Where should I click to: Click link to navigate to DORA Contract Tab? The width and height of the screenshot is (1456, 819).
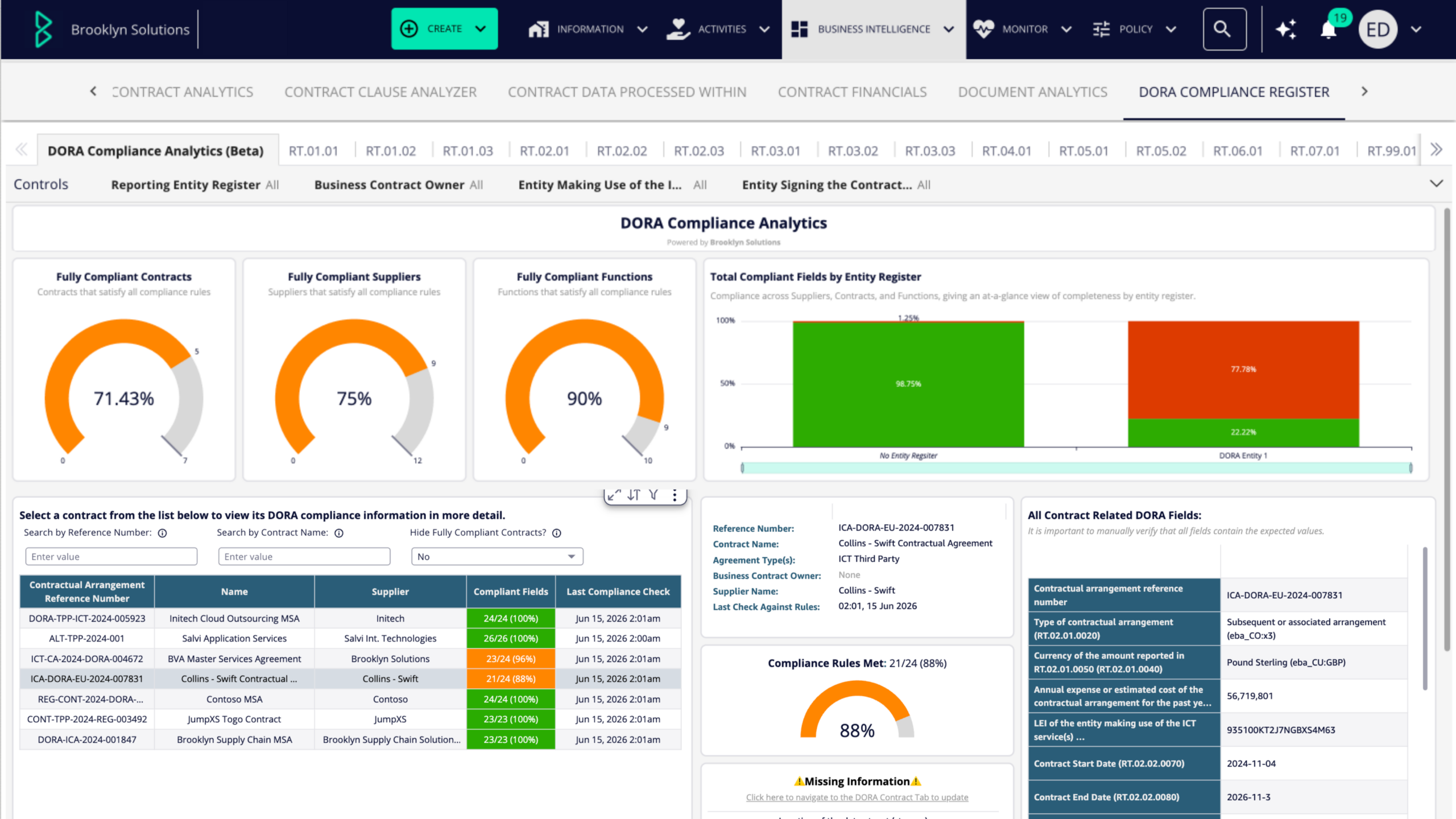(857, 797)
